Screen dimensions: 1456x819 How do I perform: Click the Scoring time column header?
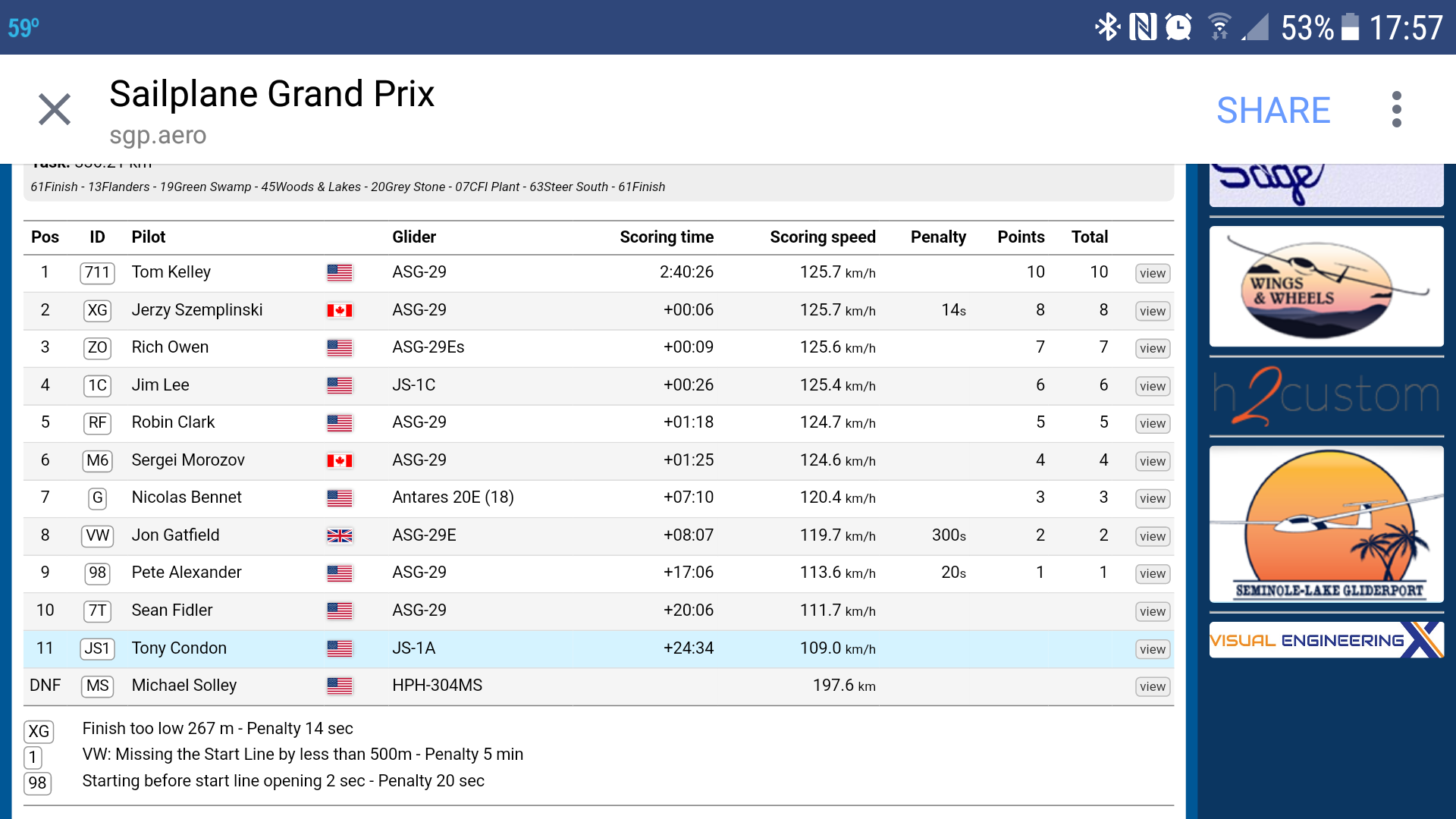(667, 237)
